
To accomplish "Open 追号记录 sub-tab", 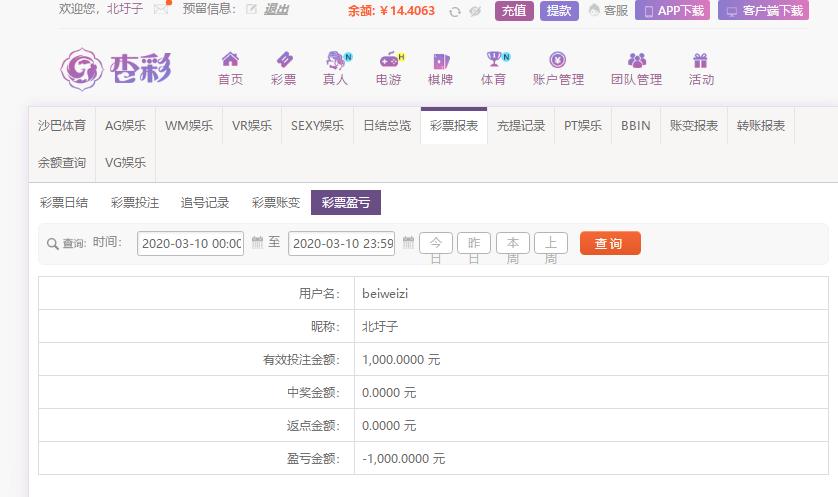I will point(205,203).
